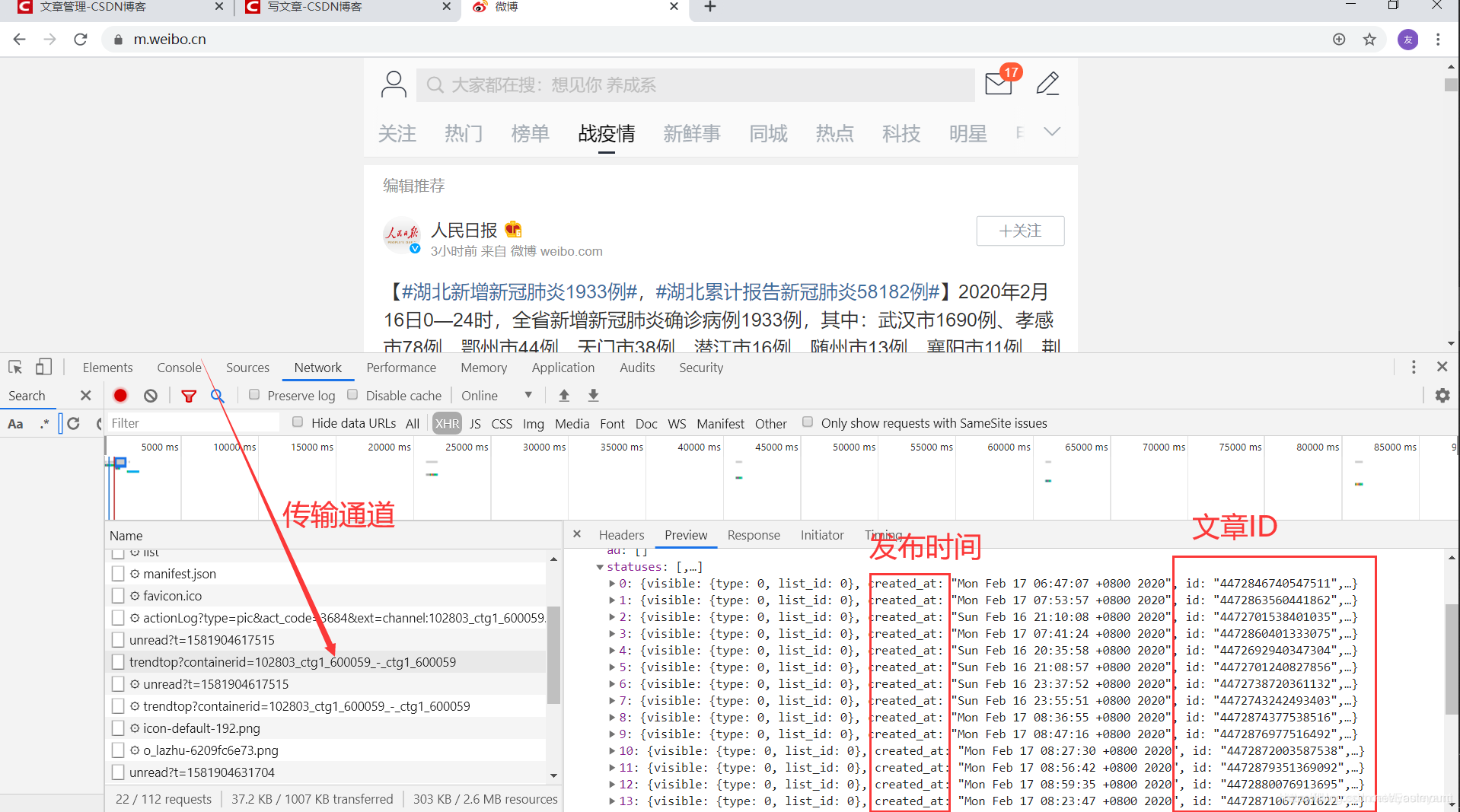Toggle regular expression in search
The width and height of the screenshot is (1460, 812).
pos(45,424)
